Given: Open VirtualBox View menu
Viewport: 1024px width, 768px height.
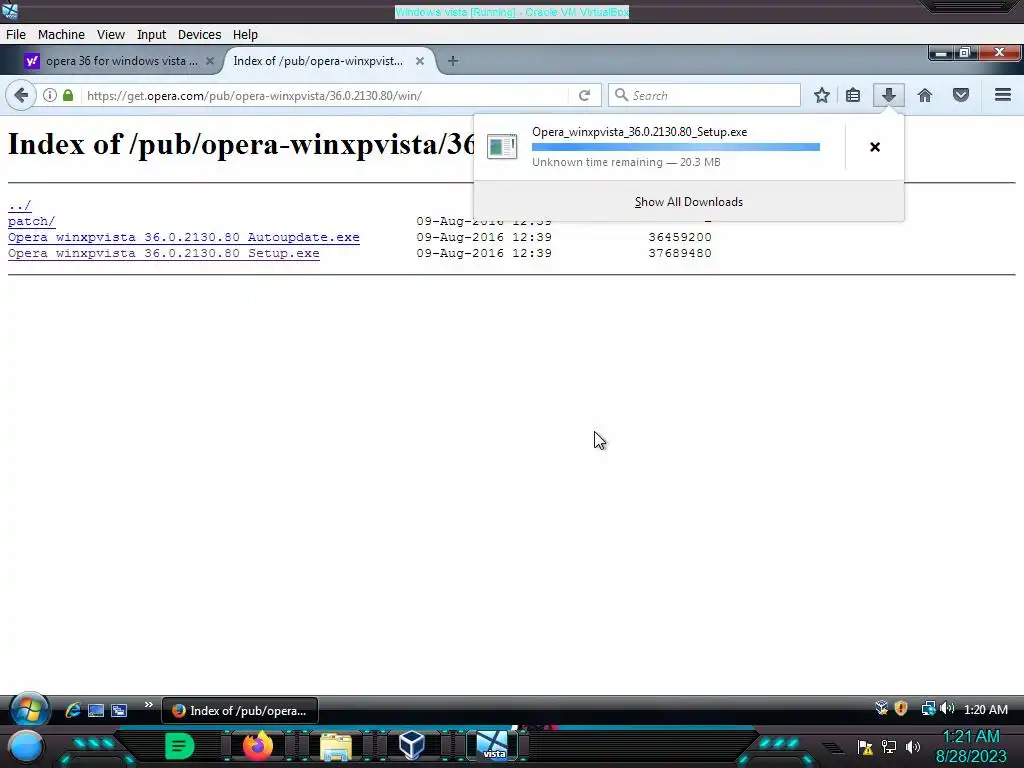Looking at the screenshot, I should pyautogui.click(x=111, y=35).
